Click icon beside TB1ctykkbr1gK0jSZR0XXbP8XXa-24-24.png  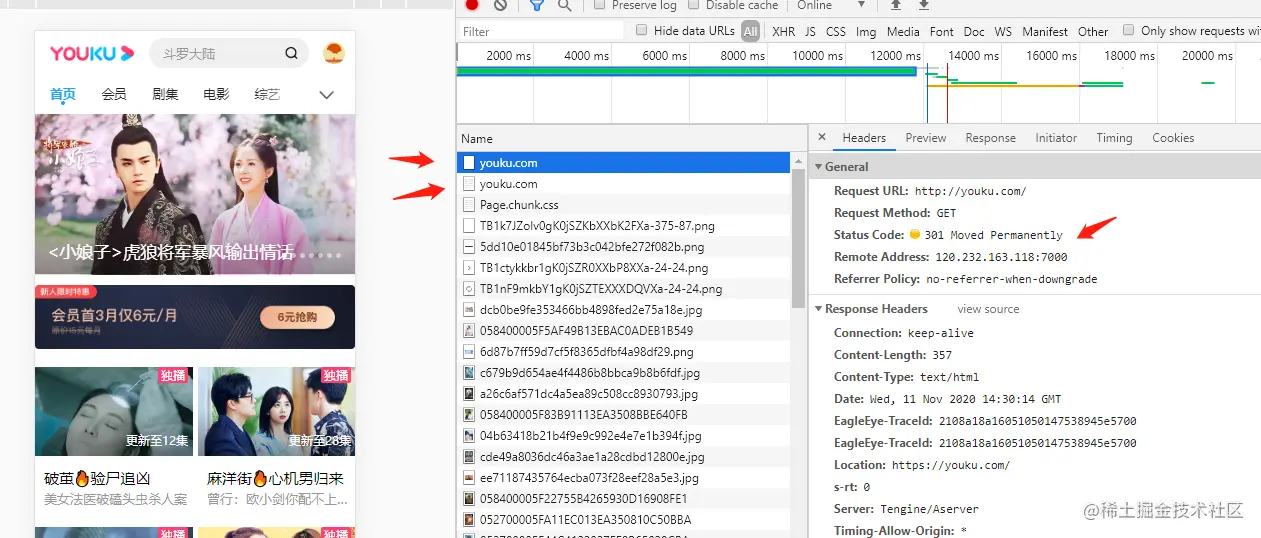point(468,268)
